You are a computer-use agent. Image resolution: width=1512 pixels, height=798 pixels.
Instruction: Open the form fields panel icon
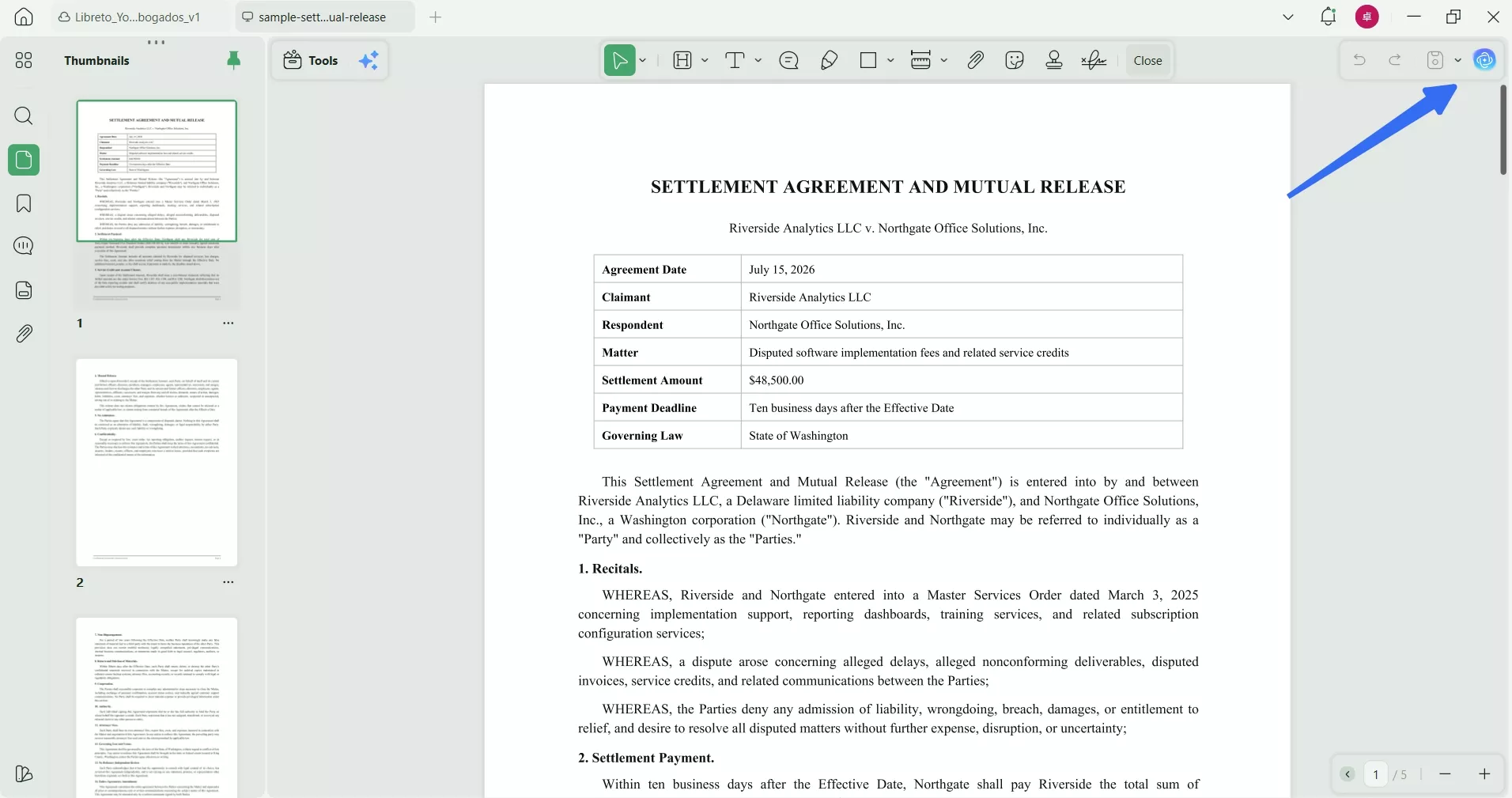24,290
